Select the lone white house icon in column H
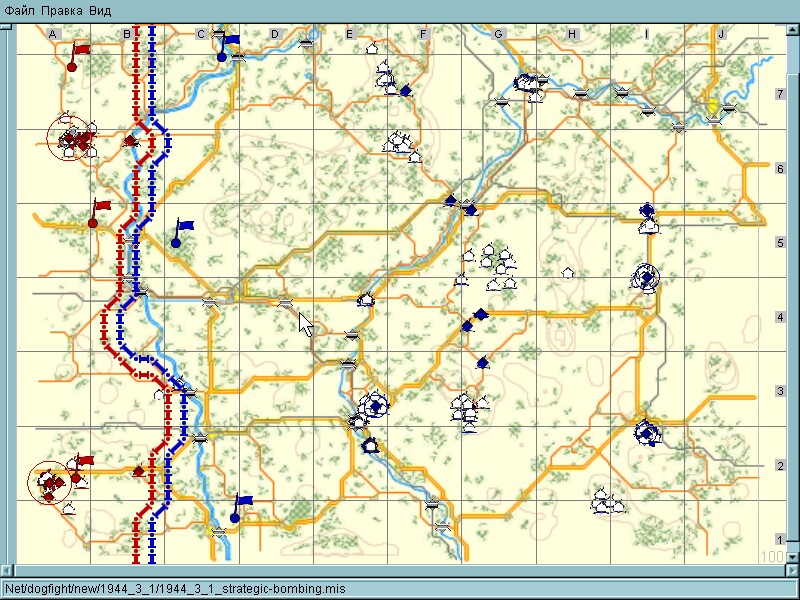This screenshot has width=800, height=600. pos(568,272)
